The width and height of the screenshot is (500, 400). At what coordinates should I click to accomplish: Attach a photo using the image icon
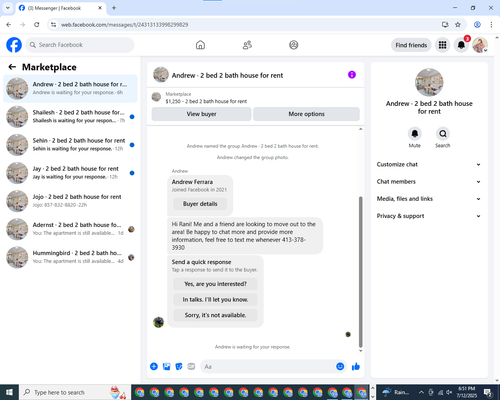[x=166, y=367]
